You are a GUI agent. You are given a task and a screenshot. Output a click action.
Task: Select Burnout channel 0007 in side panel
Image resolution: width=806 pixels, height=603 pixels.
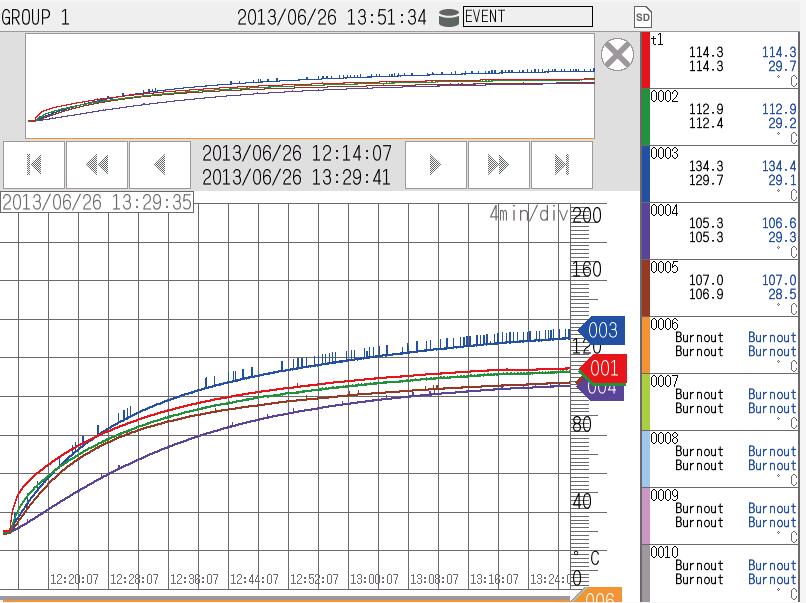[725, 401]
